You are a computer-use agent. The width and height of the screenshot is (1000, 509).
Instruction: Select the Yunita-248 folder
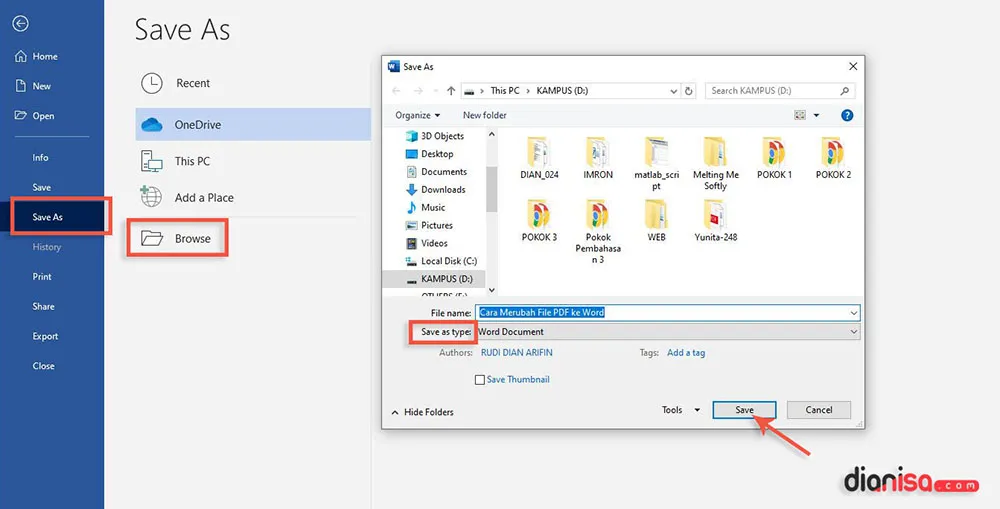[x=716, y=221]
